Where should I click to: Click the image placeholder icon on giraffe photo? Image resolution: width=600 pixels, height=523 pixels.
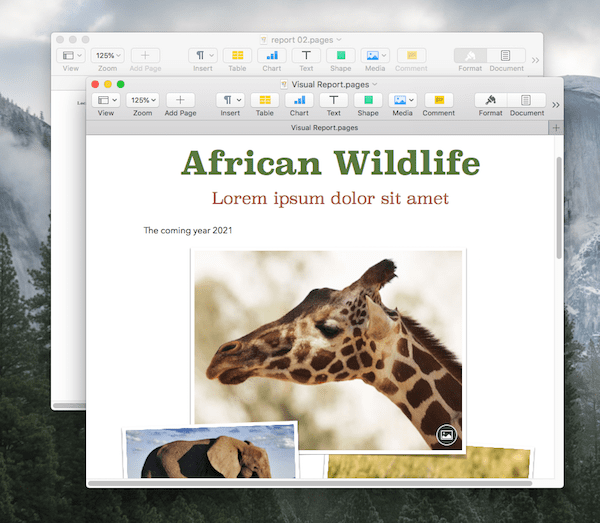(447, 435)
